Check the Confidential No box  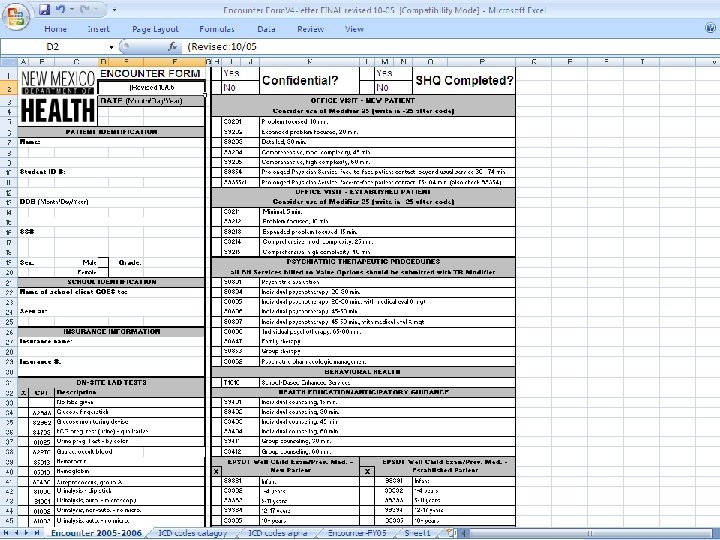216,87
